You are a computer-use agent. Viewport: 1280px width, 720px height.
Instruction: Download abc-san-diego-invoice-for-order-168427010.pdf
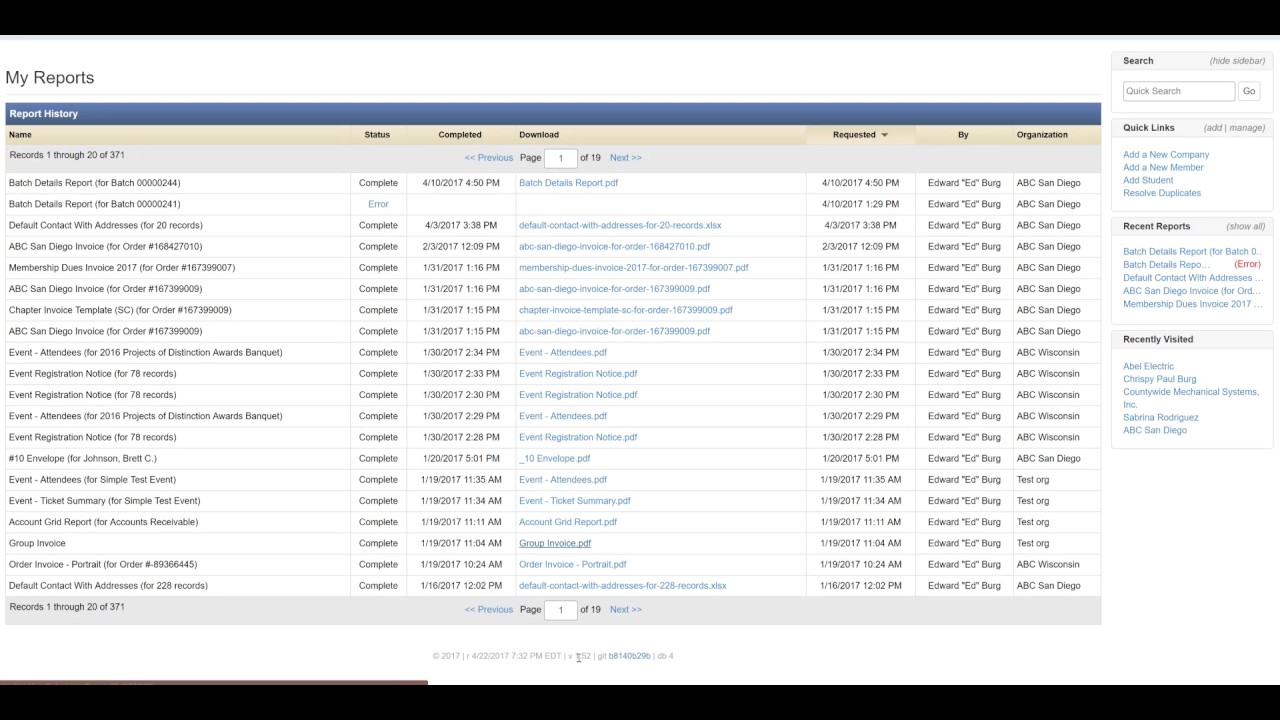614,247
